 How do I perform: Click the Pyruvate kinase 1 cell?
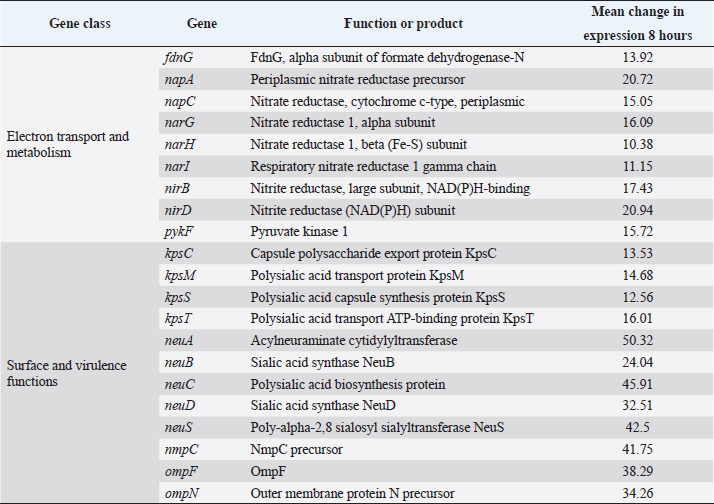[301, 231]
